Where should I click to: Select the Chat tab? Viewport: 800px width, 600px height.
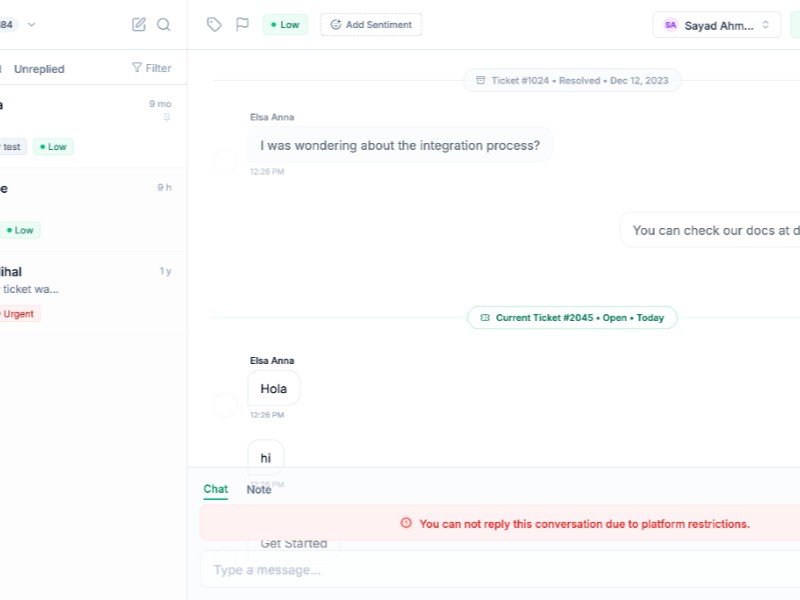click(x=215, y=490)
